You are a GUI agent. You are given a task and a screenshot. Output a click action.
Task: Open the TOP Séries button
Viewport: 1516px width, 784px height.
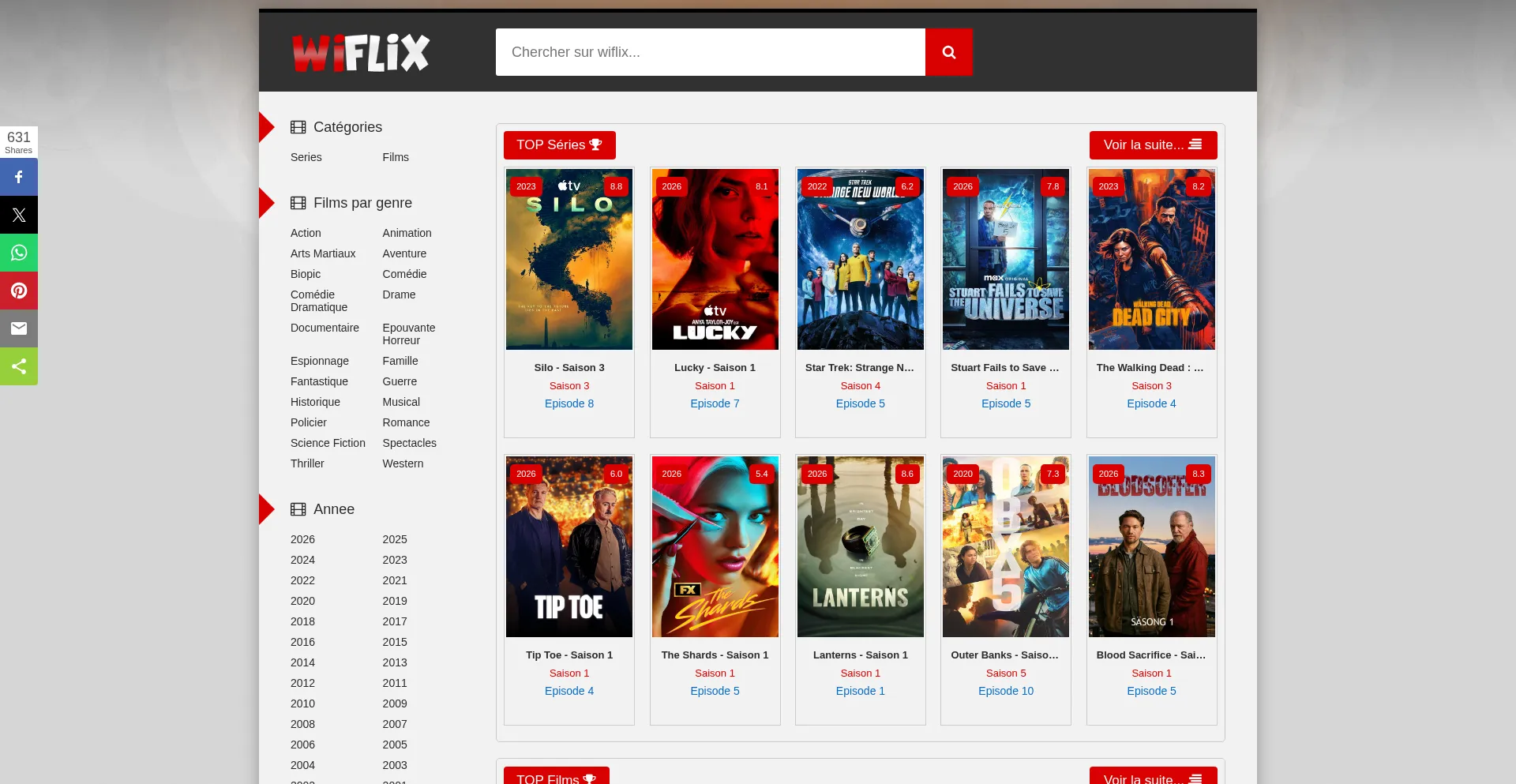point(560,145)
